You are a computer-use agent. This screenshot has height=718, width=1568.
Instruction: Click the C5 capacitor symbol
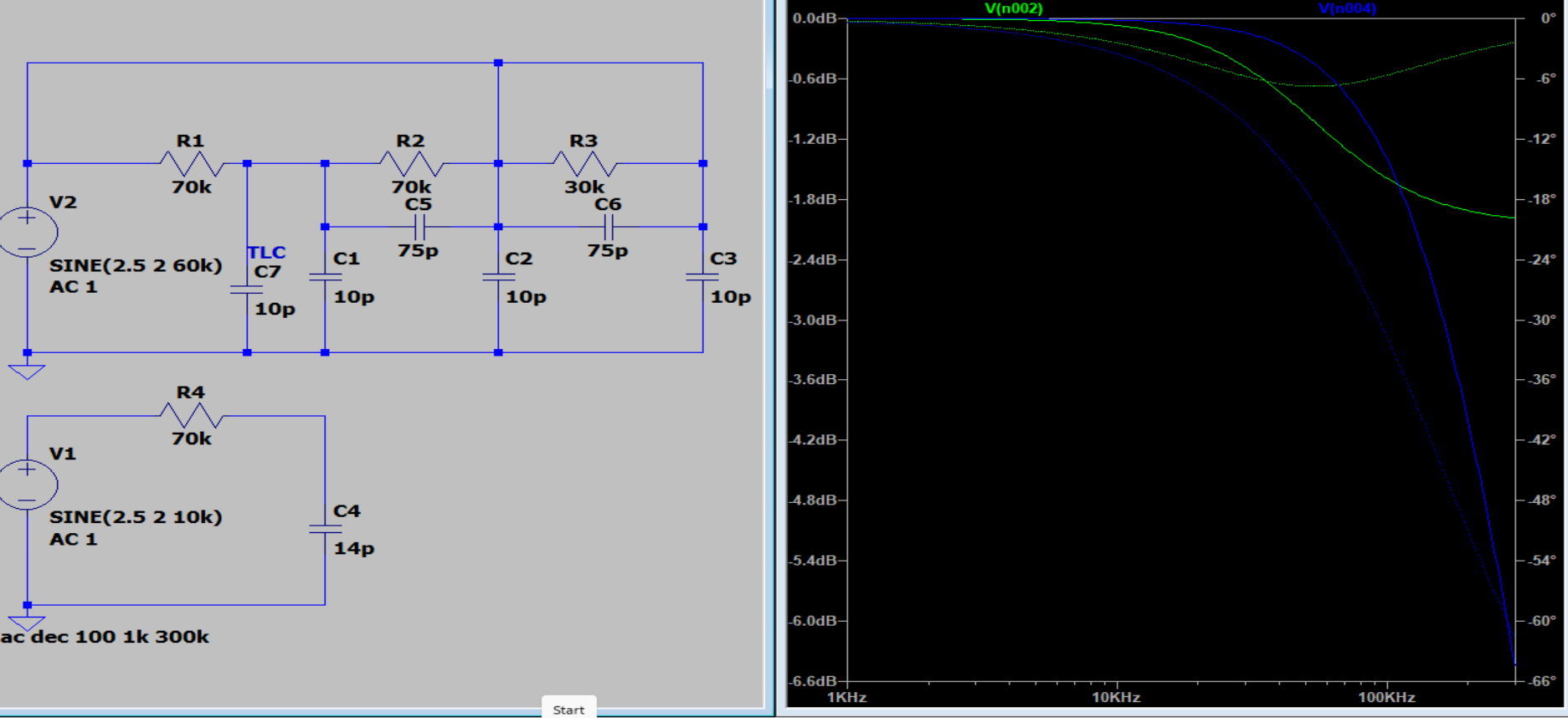[x=419, y=227]
